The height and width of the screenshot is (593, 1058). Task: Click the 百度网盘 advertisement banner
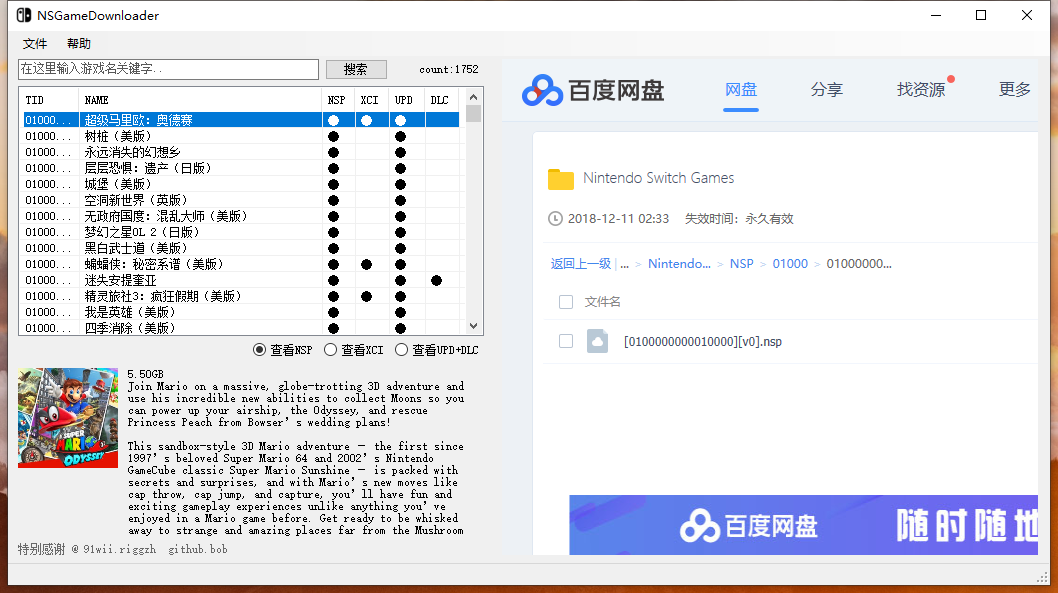click(804, 526)
